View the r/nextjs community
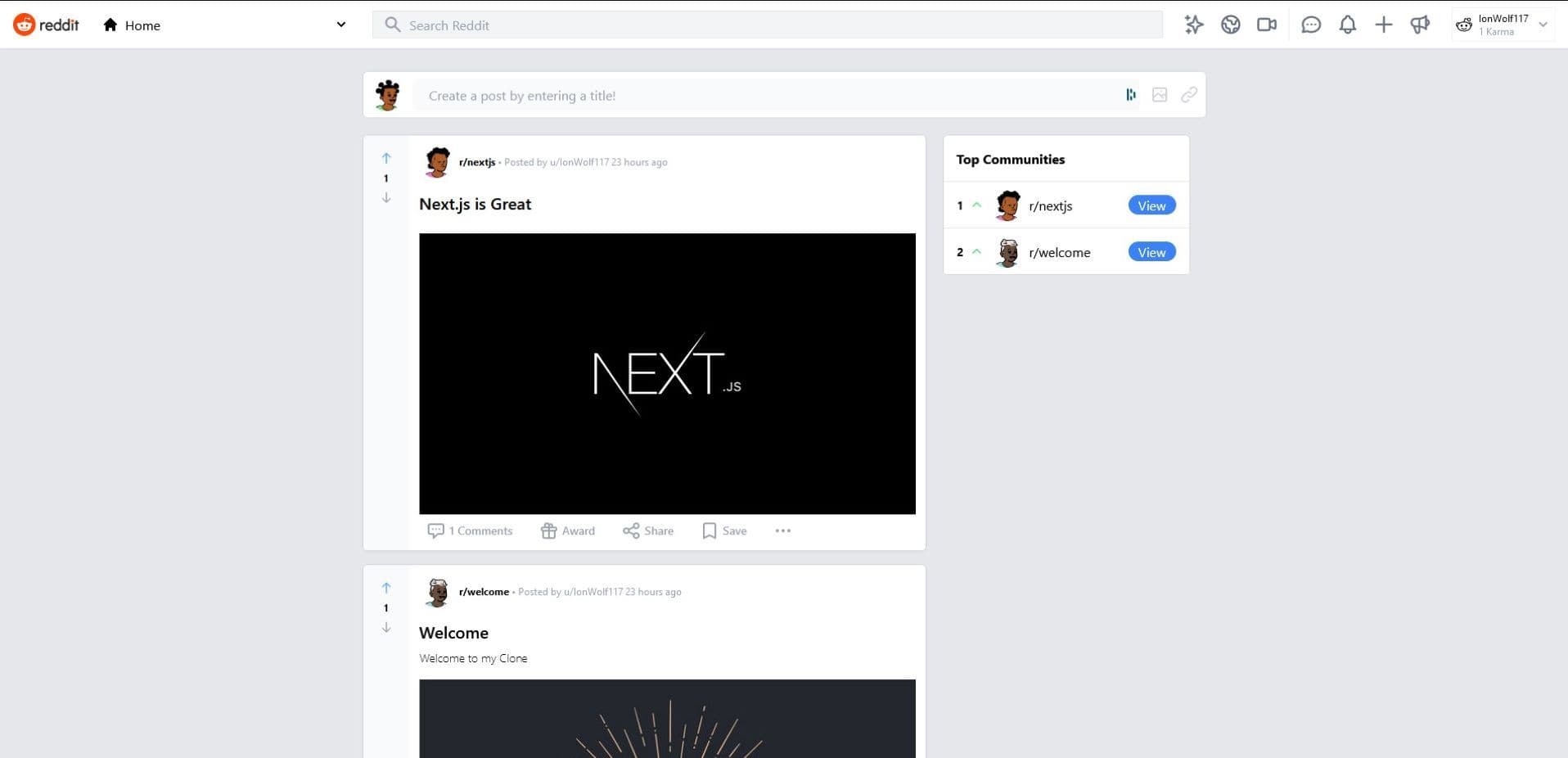 click(x=1151, y=205)
